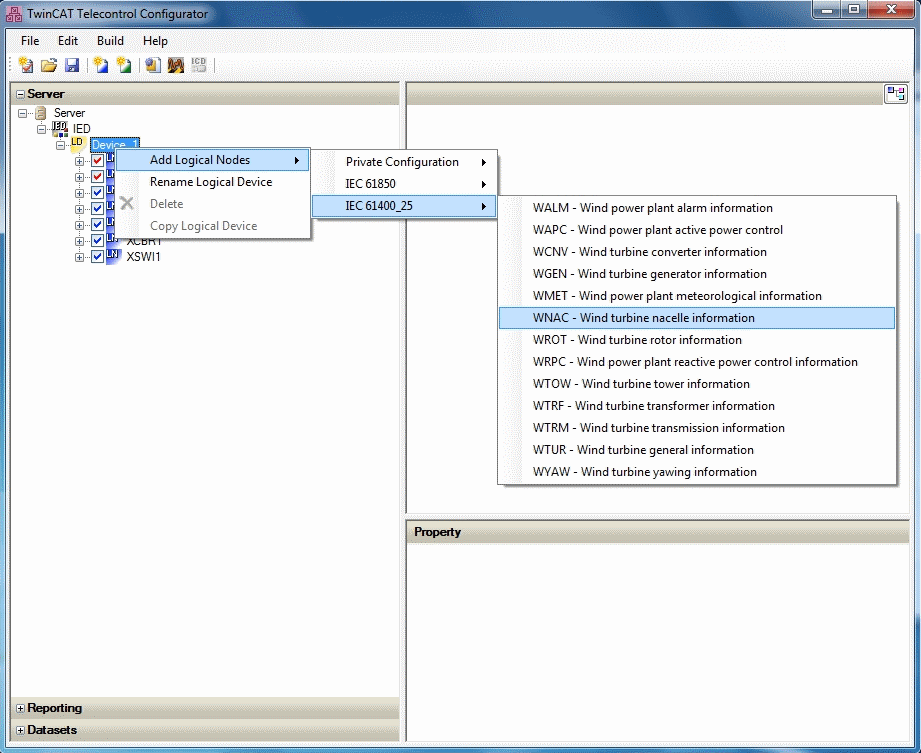Open the Help menu
Viewport: 921px width, 753px height.
(x=155, y=41)
